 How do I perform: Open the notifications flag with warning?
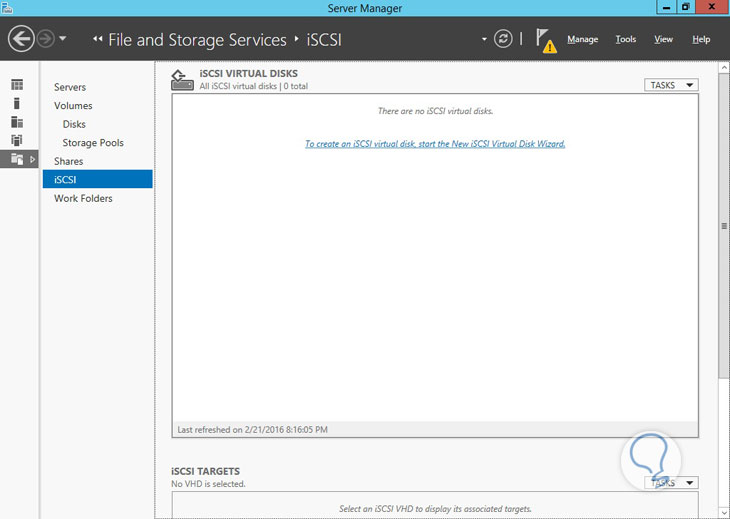(545, 40)
